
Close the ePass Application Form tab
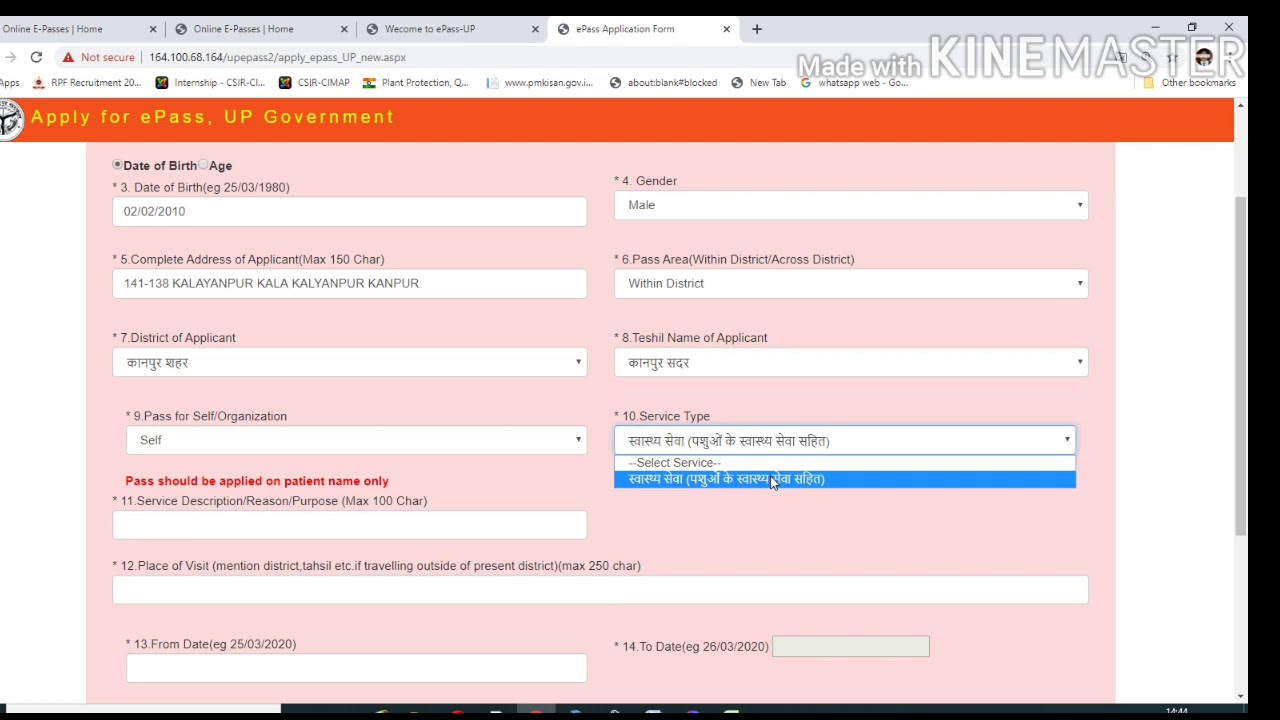click(x=726, y=29)
